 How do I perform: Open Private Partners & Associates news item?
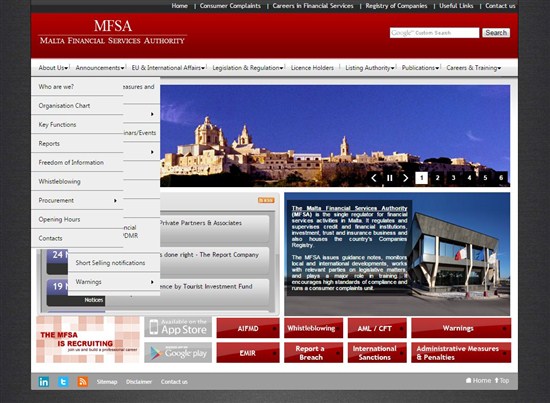coord(201,223)
